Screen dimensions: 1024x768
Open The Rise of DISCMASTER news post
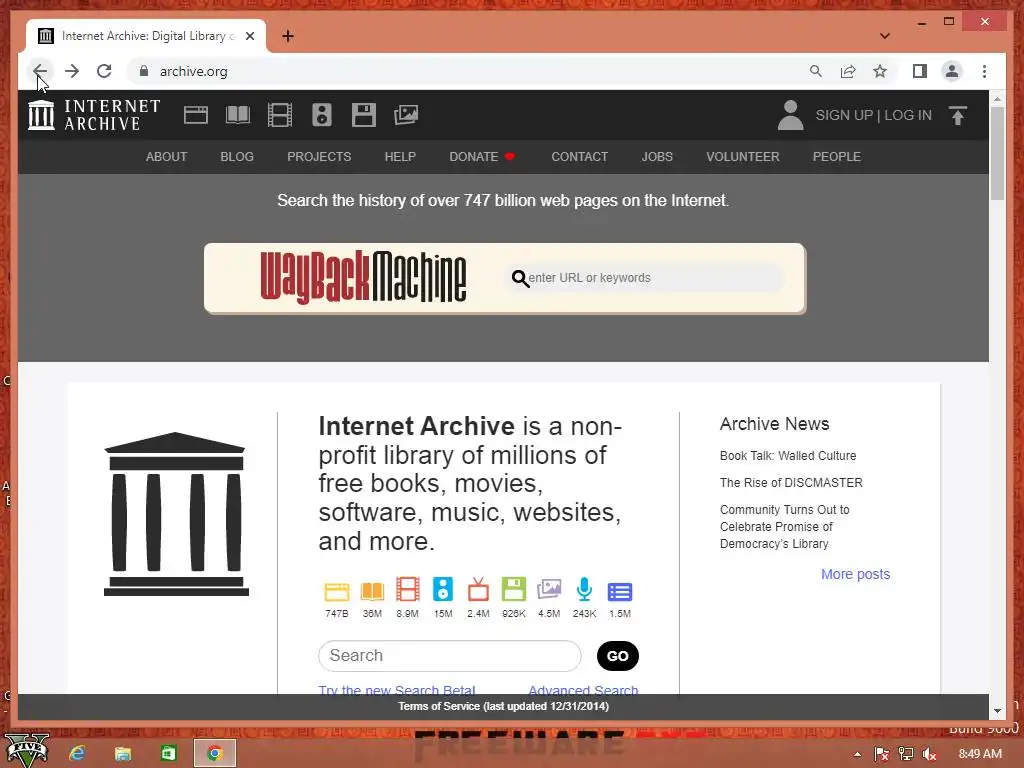coord(791,483)
